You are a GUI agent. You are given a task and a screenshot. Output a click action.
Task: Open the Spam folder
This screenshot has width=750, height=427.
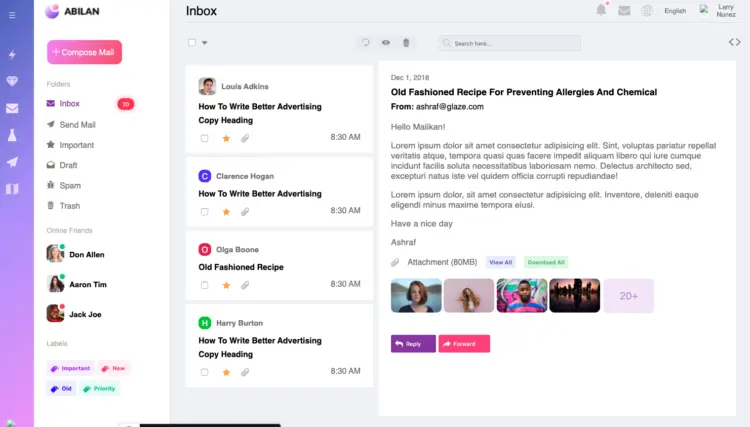tap(70, 185)
